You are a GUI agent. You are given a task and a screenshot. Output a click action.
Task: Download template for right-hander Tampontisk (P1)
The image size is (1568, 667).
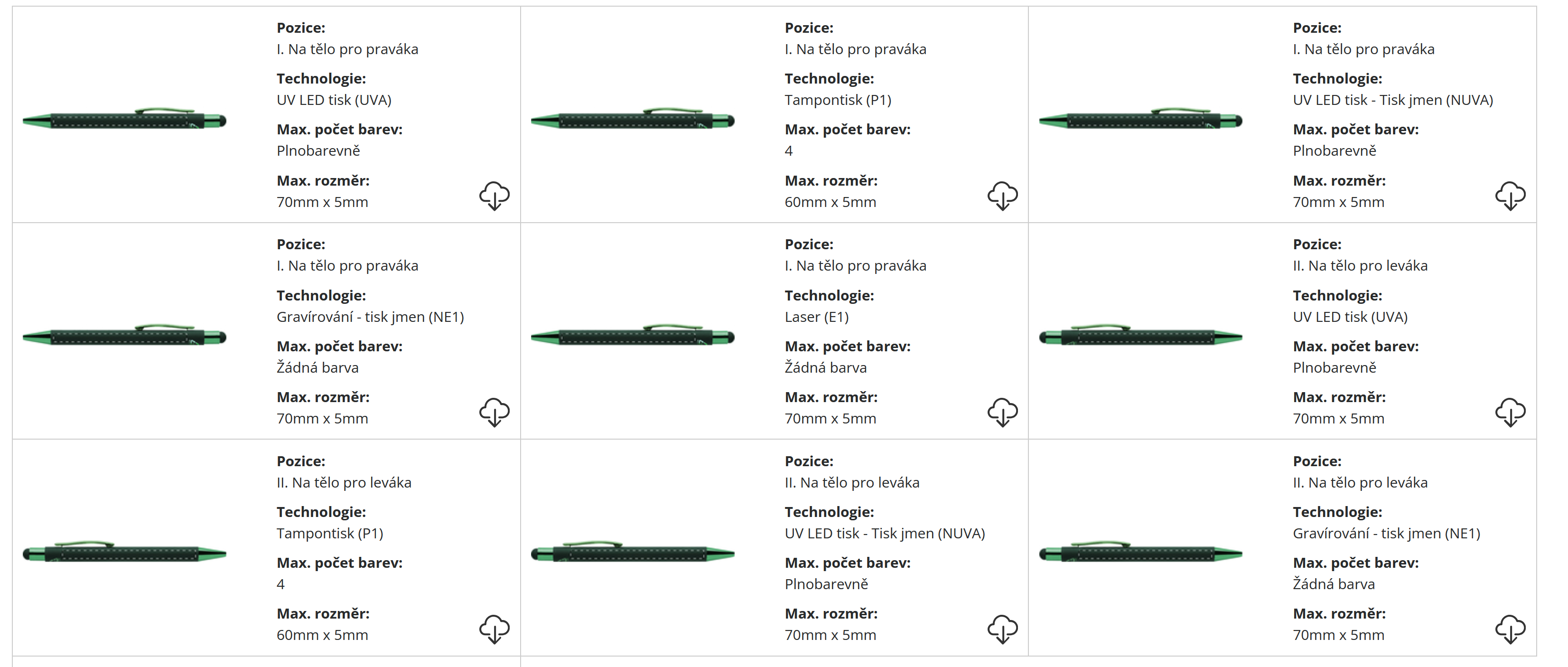pyautogui.click(x=1002, y=196)
